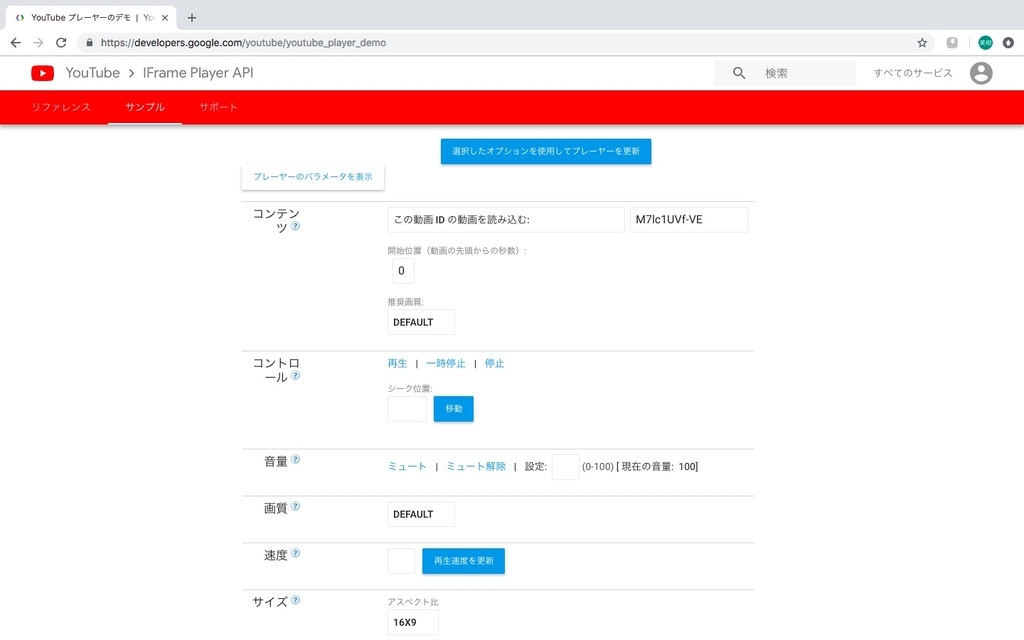
Task: Open search using the magnifier icon
Action: point(737,72)
